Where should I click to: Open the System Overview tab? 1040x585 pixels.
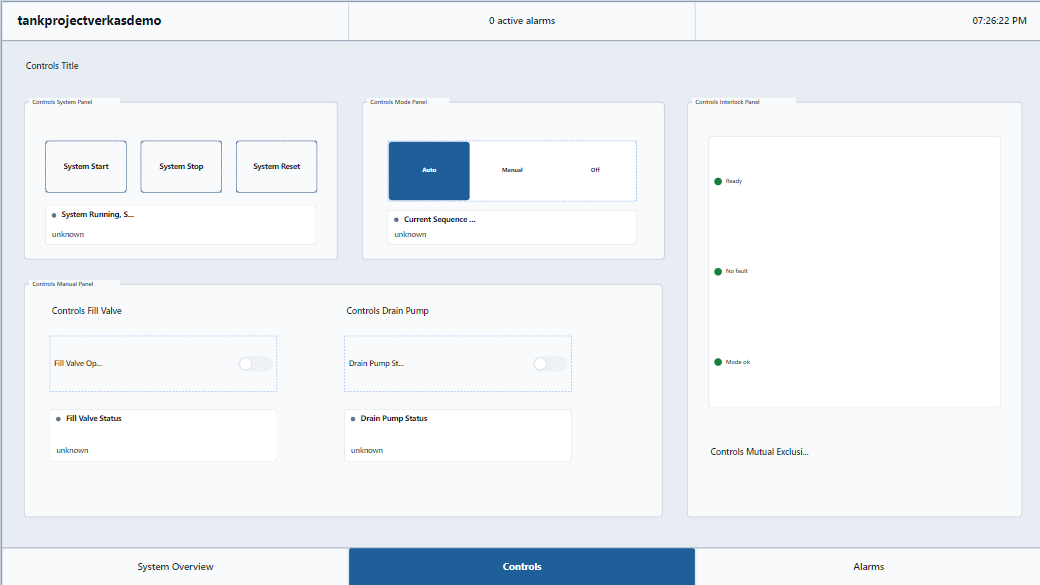(175, 566)
